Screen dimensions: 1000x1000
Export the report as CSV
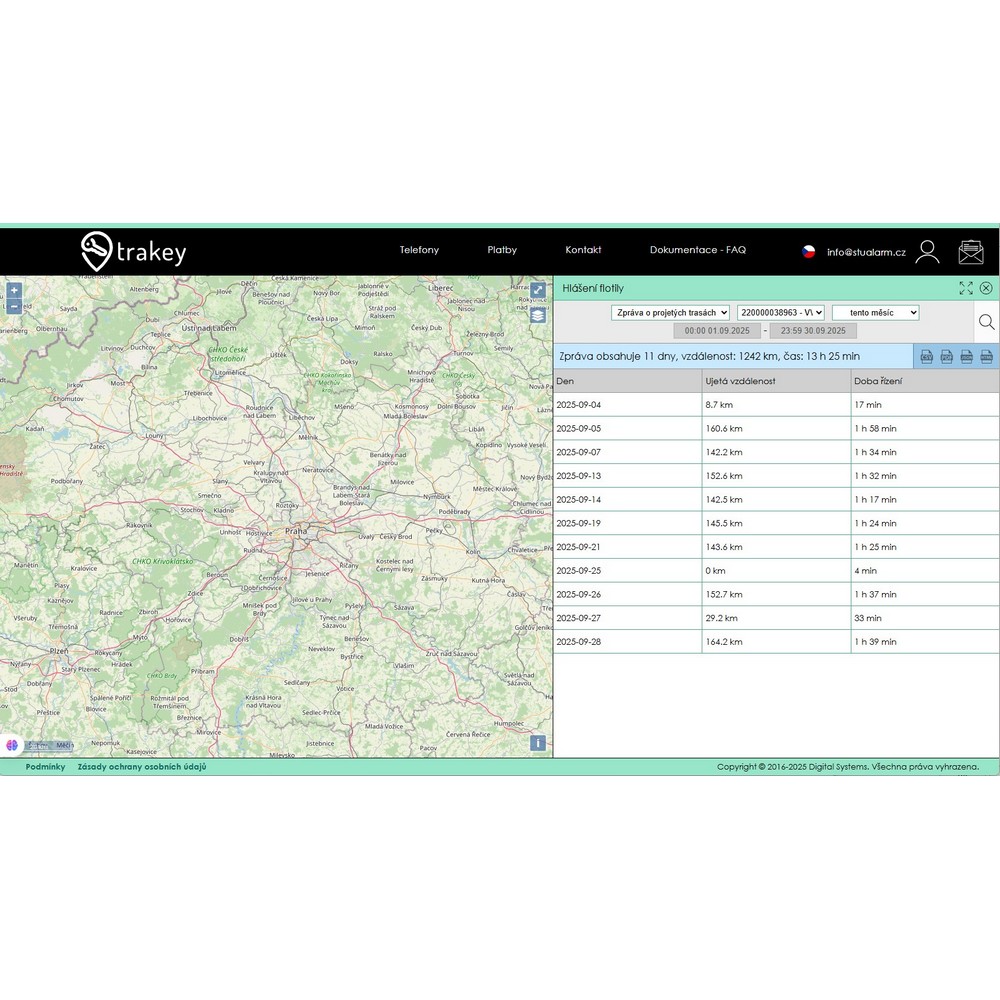[926, 357]
